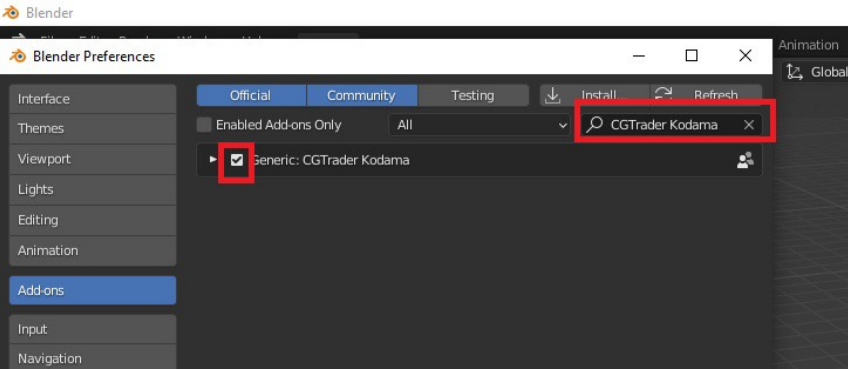Click the magnifier icon in search field
Viewport: 848px width, 369px height.
[x=594, y=125]
